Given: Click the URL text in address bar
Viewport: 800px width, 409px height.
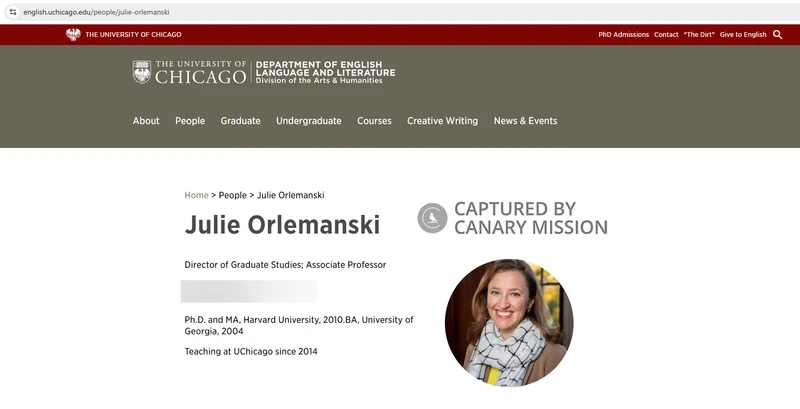Looking at the screenshot, I should point(96,12).
